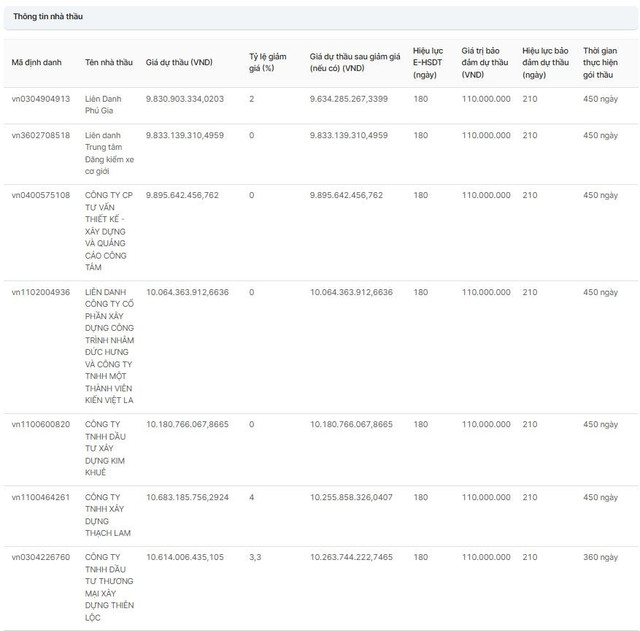Select the 'CÔNG TY TNHH XÂY DỰNG THẠCH LAM' name cell
This screenshot has width=640, height=631.
(x=109, y=515)
